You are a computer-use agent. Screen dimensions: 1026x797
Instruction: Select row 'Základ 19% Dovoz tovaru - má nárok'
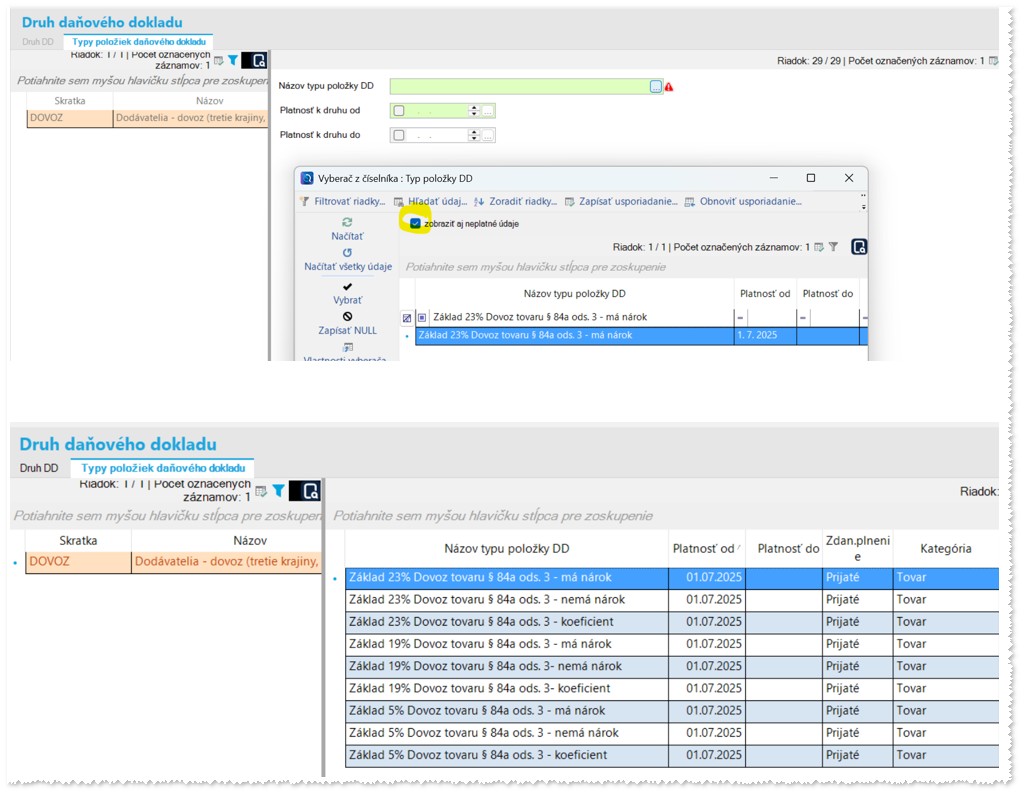point(507,644)
